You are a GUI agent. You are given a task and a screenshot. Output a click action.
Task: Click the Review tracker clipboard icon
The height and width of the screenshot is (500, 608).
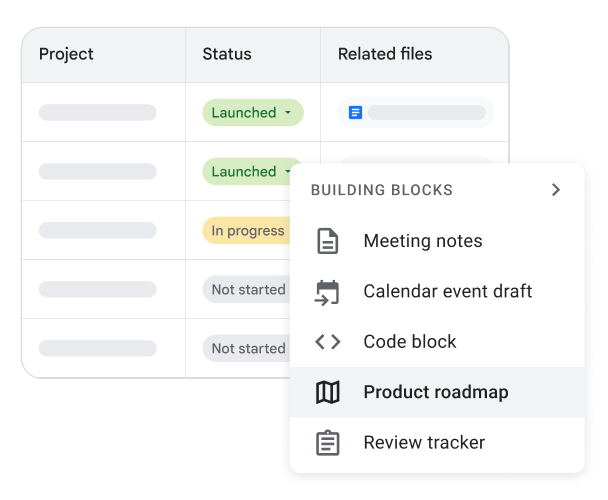tap(327, 443)
